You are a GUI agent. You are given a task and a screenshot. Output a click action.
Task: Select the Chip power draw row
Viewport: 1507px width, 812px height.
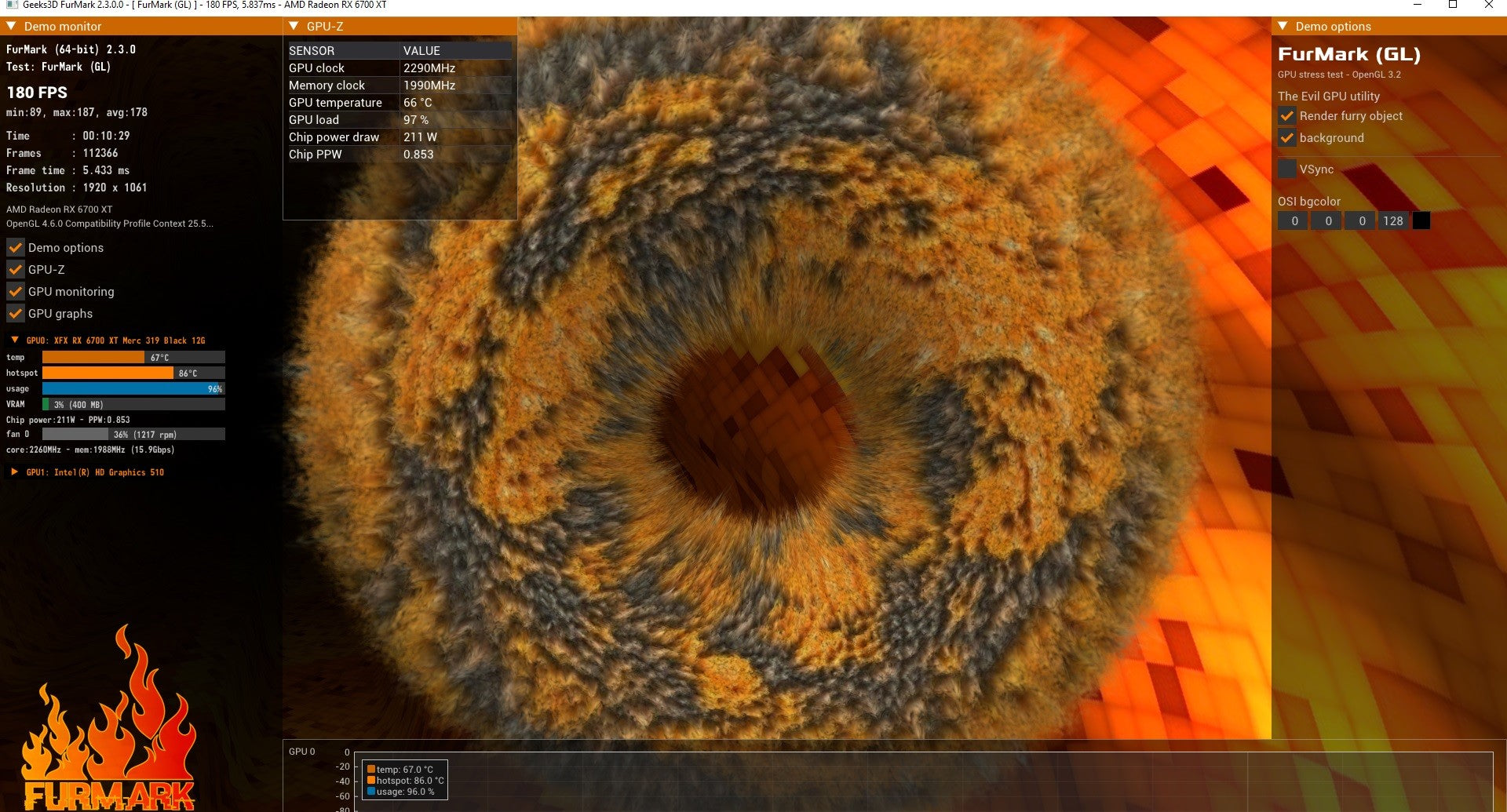pyautogui.click(x=400, y=137)
